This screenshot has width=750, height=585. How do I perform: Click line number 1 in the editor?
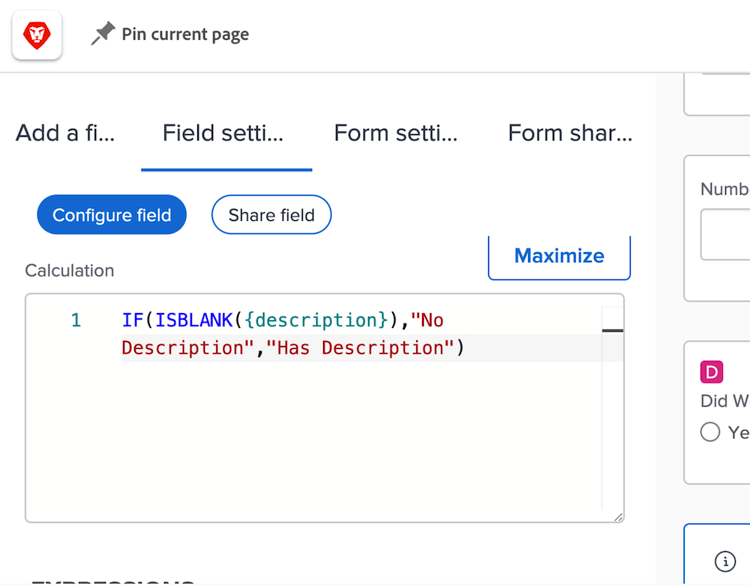pos(76,320)
